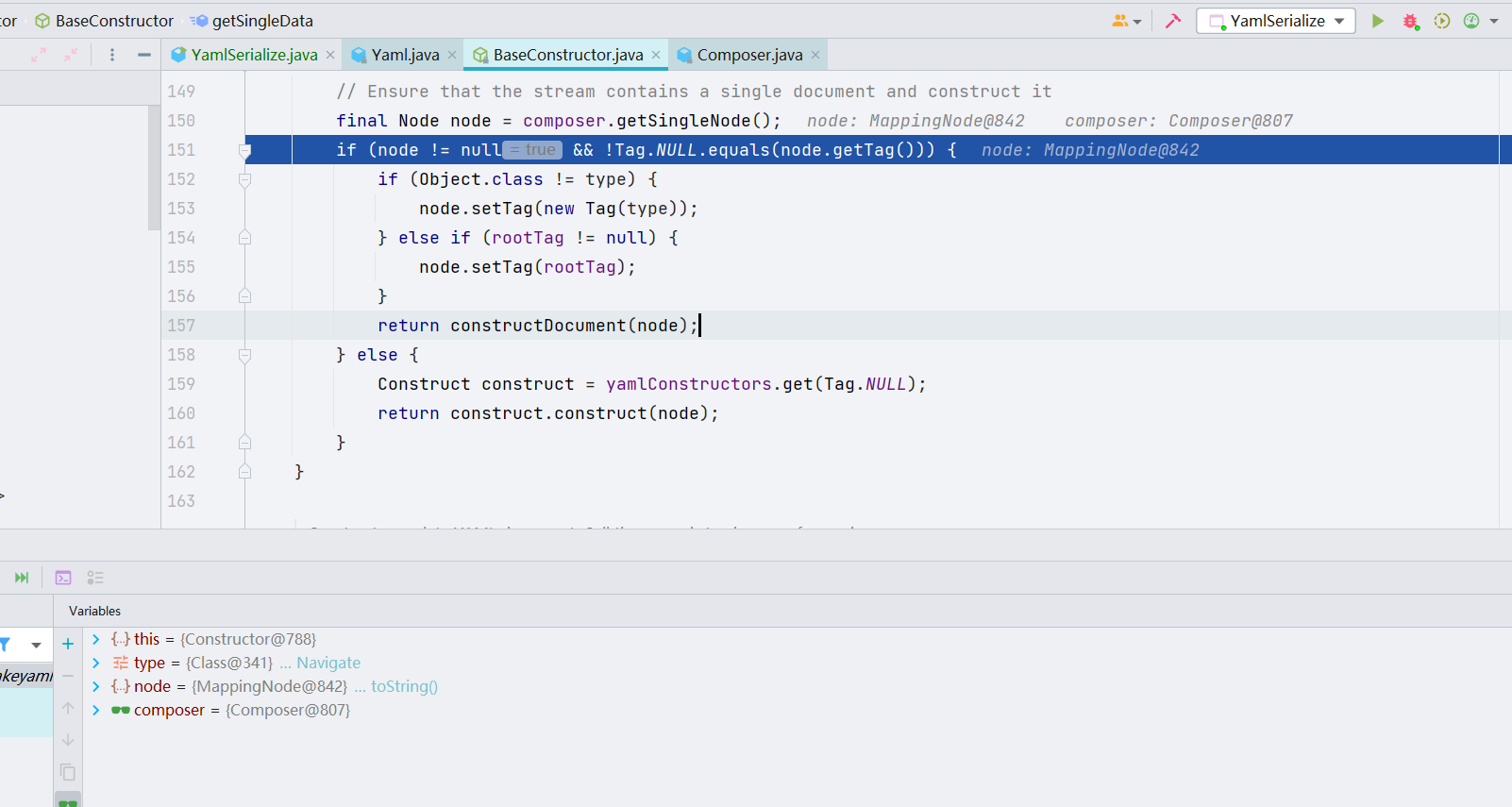This screenshot has height=807, width=1512.
Task: Run with Coverage icon
Action: 1441,21
